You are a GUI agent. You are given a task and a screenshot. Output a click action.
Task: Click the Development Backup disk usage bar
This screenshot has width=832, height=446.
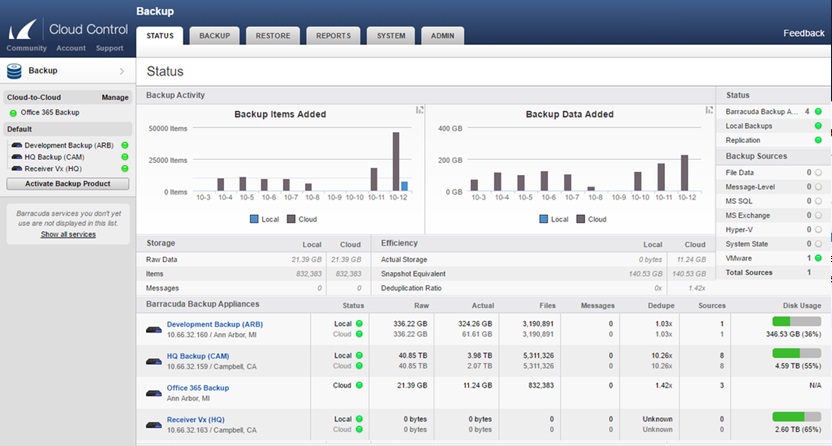(795, 321)
